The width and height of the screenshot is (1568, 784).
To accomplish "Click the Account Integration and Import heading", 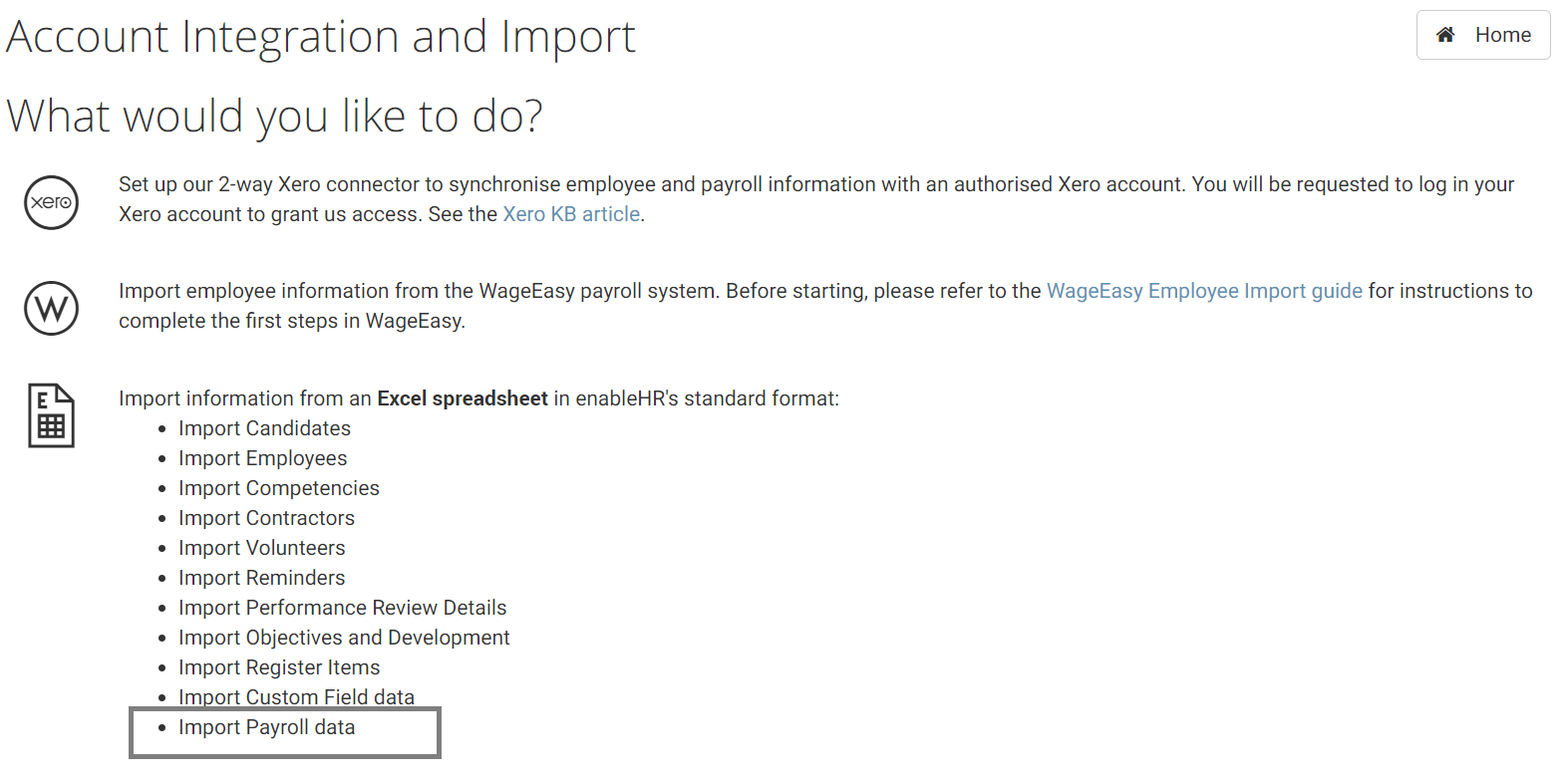I will pyautogui.click(x=320, y=37).
